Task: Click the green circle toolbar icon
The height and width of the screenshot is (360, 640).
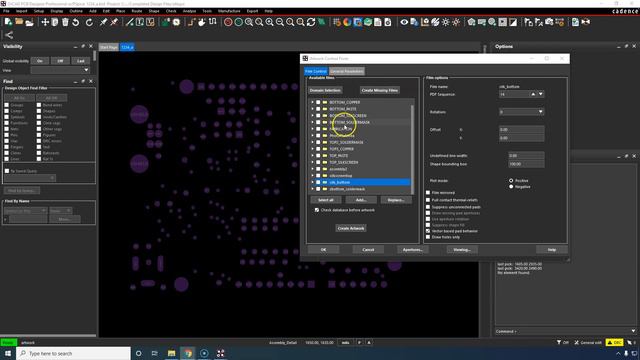Action: (238, 22)
